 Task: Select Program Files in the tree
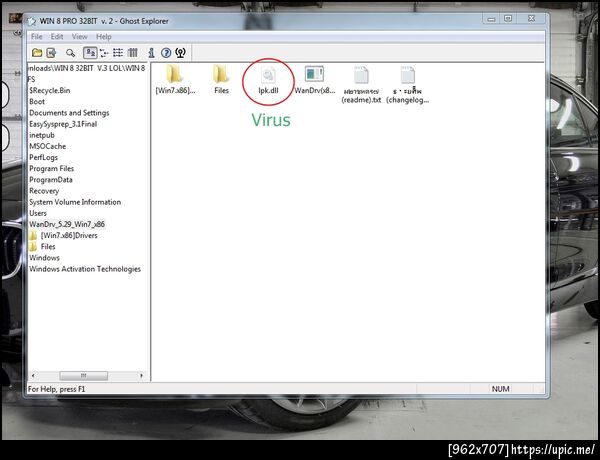pyautogui.click(x=51, y=168)
